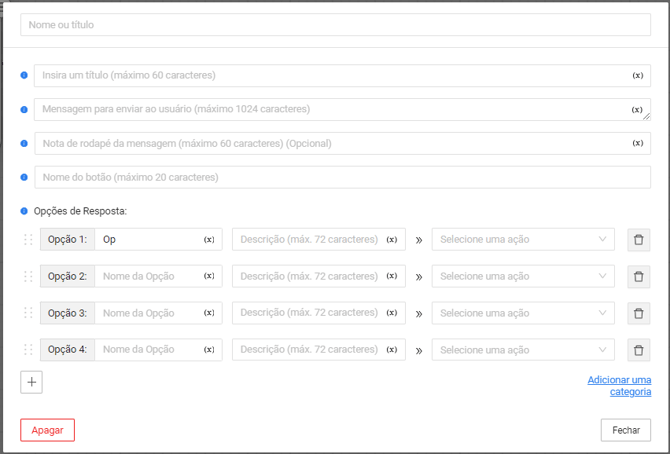670x454 pixels.
Task: Click Opção 4 description field
Action: [x=309, y=350]
